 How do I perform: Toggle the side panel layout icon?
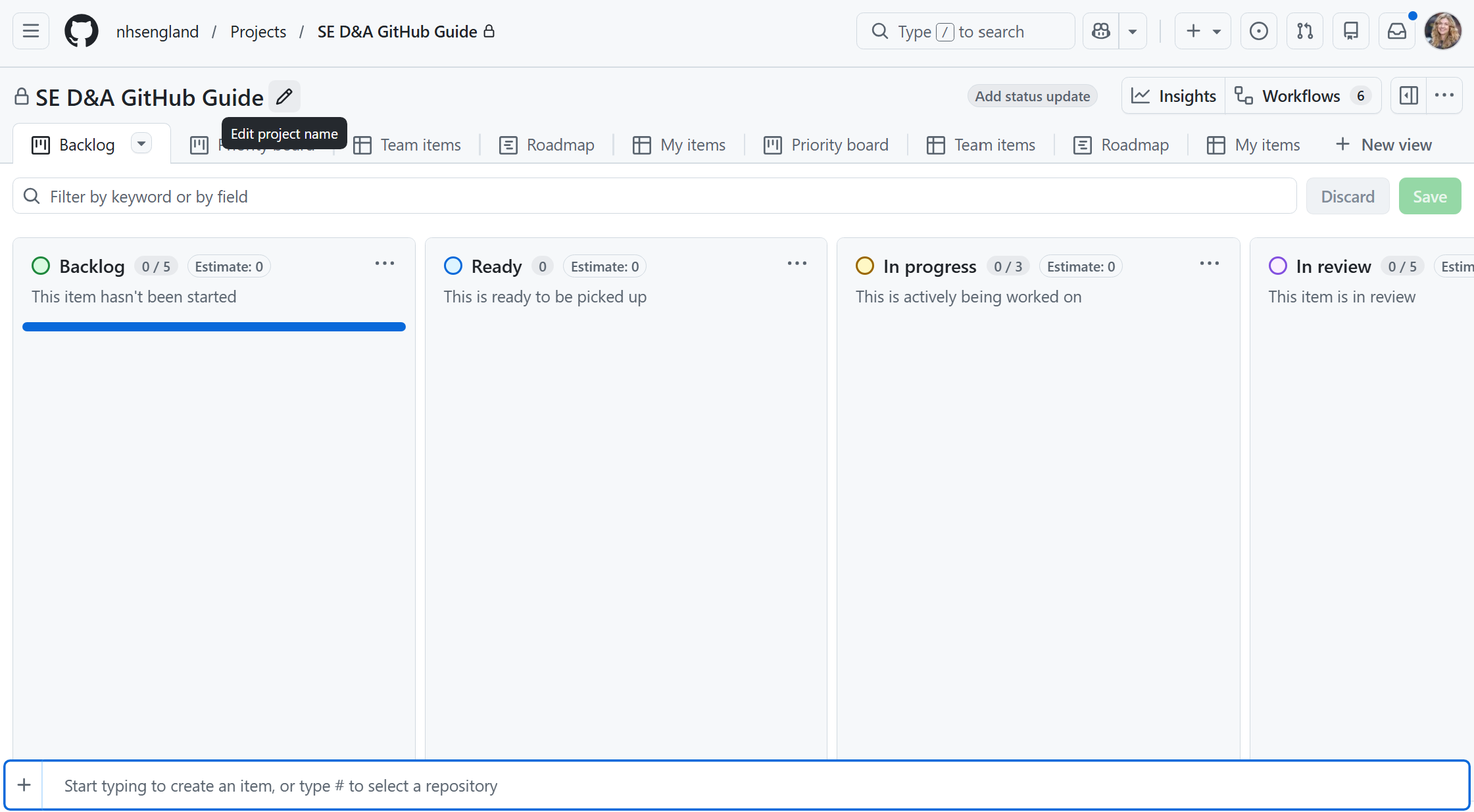point(1408,96)
